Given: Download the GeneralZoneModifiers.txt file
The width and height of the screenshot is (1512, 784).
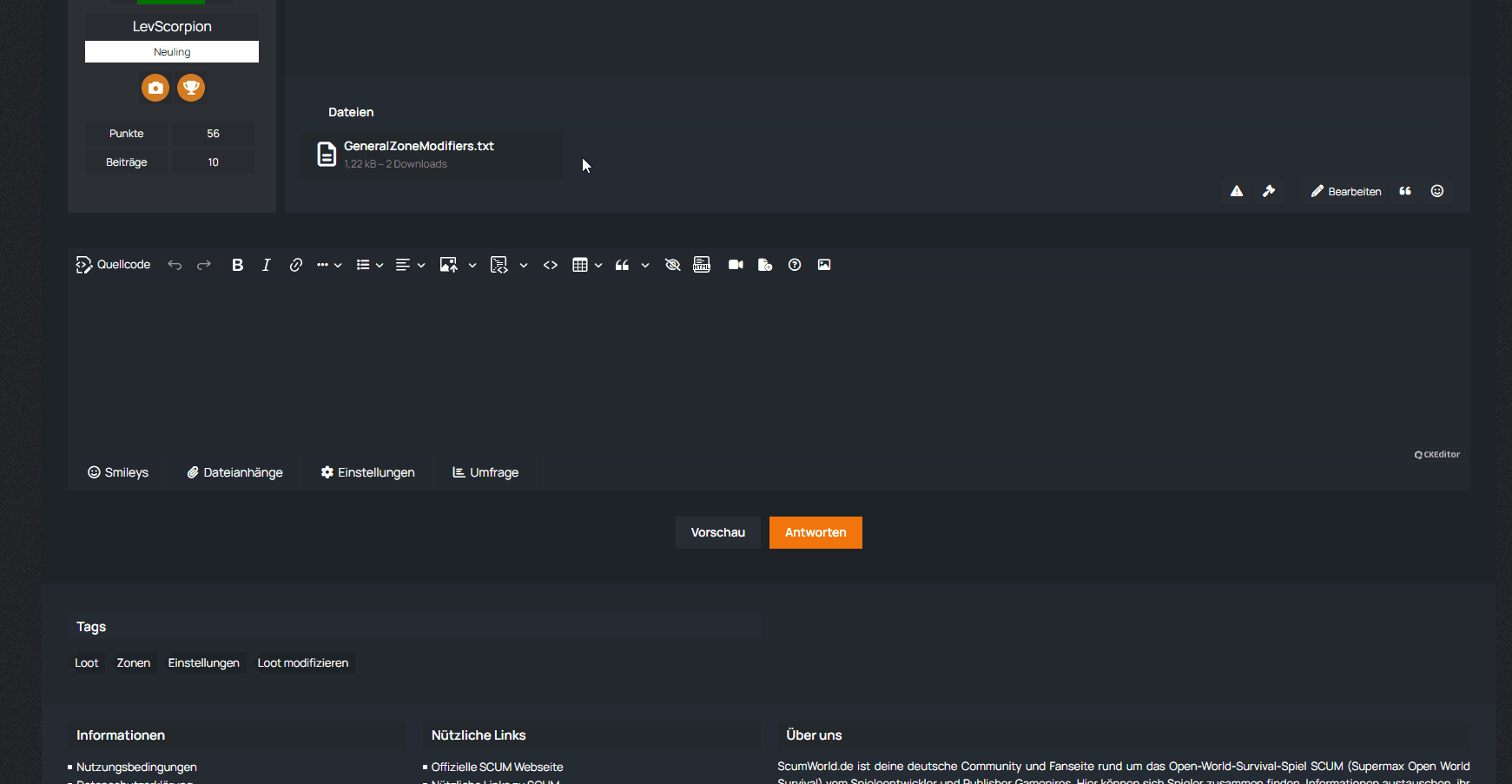Looking at the screenshot, I should click(419, 147).
